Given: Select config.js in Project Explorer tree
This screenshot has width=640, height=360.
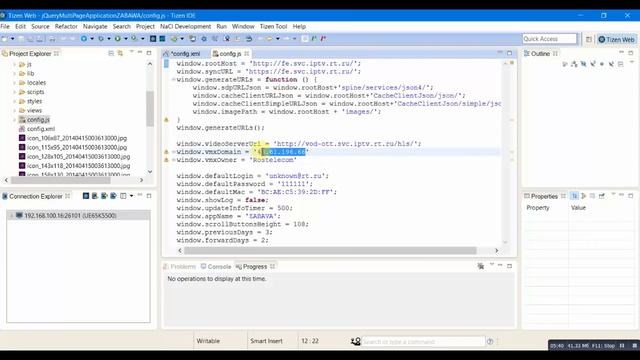Looking at the screenshot, I should coord(38,120).
